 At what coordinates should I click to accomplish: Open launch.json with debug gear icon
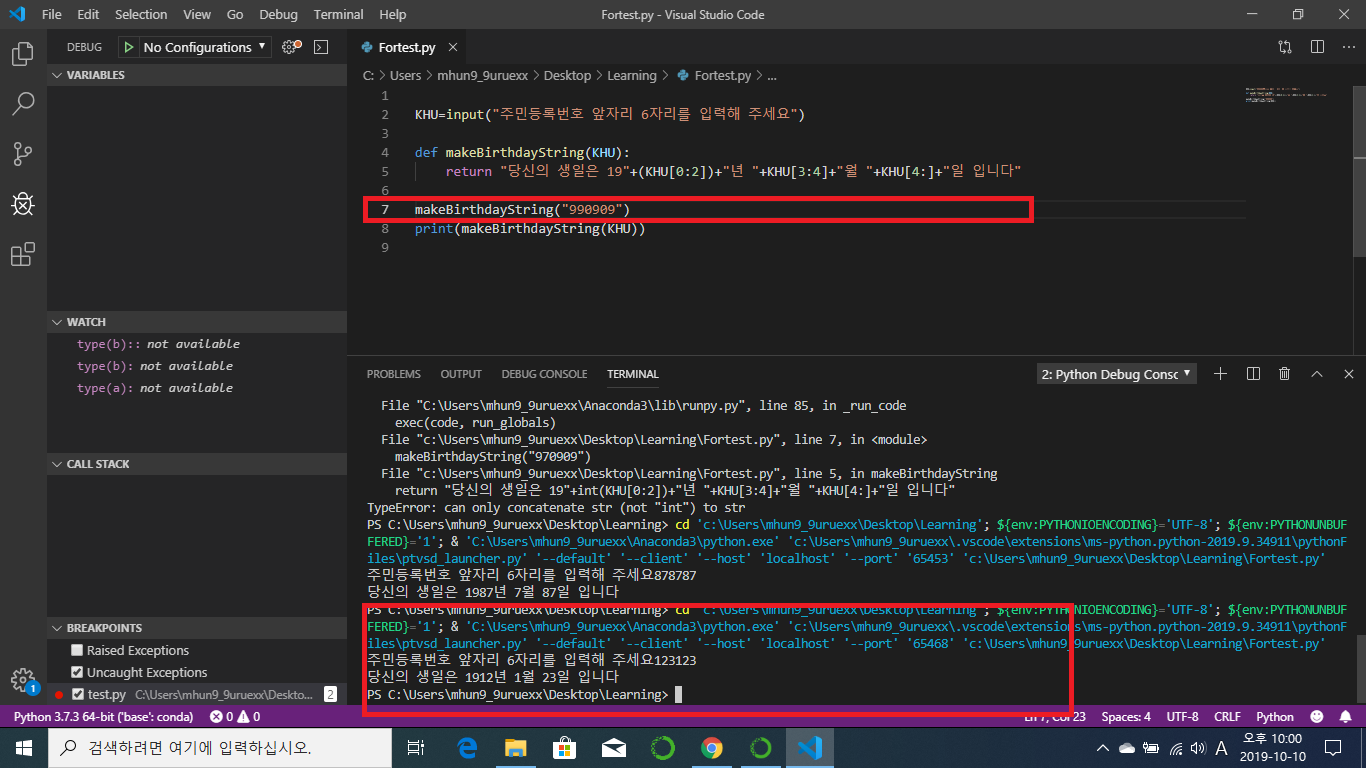pos(291,47)
